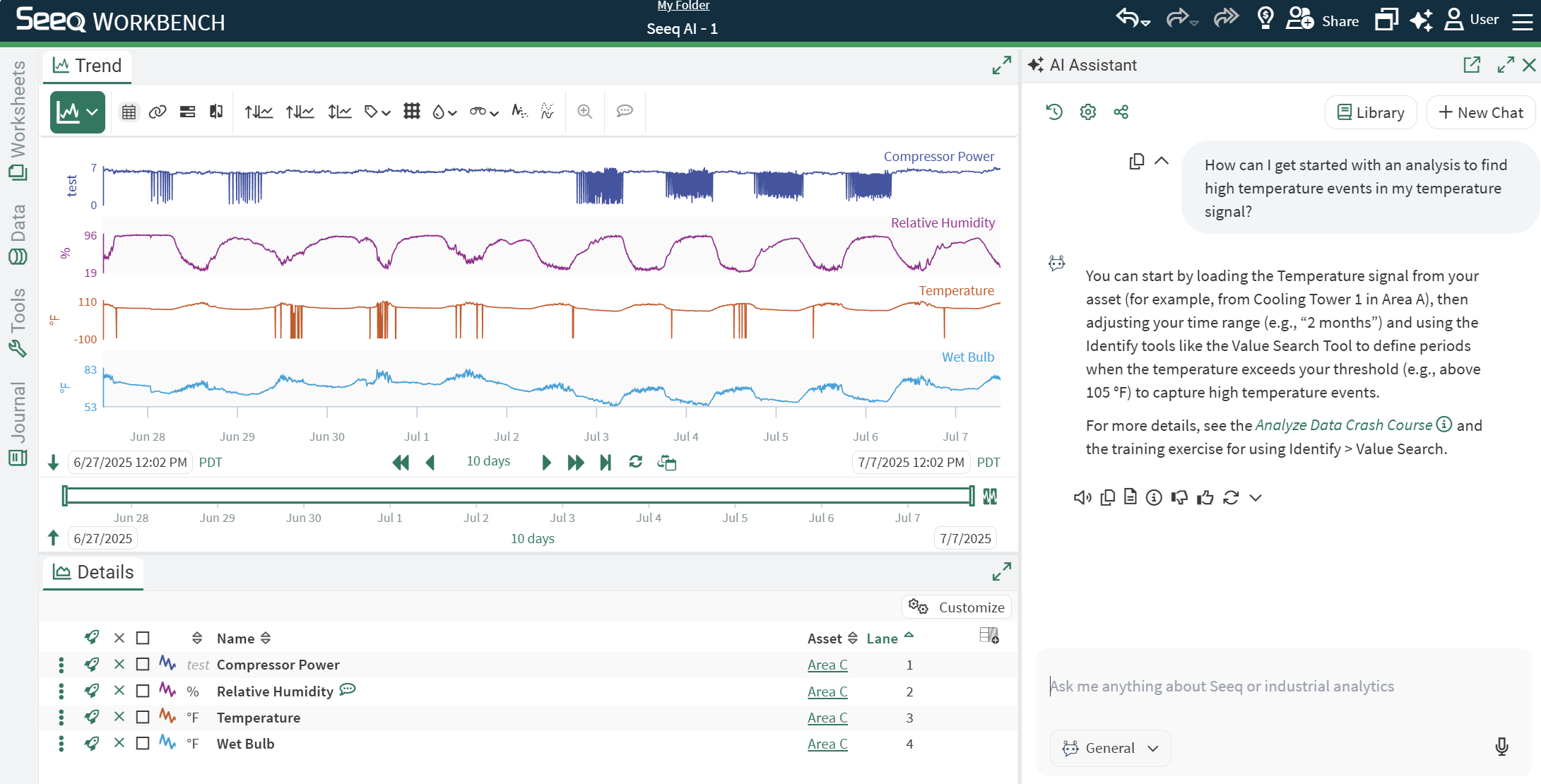
Task: Click the microphone icon in chat input
Action: pyautogui.click(x=1501, y=747)
